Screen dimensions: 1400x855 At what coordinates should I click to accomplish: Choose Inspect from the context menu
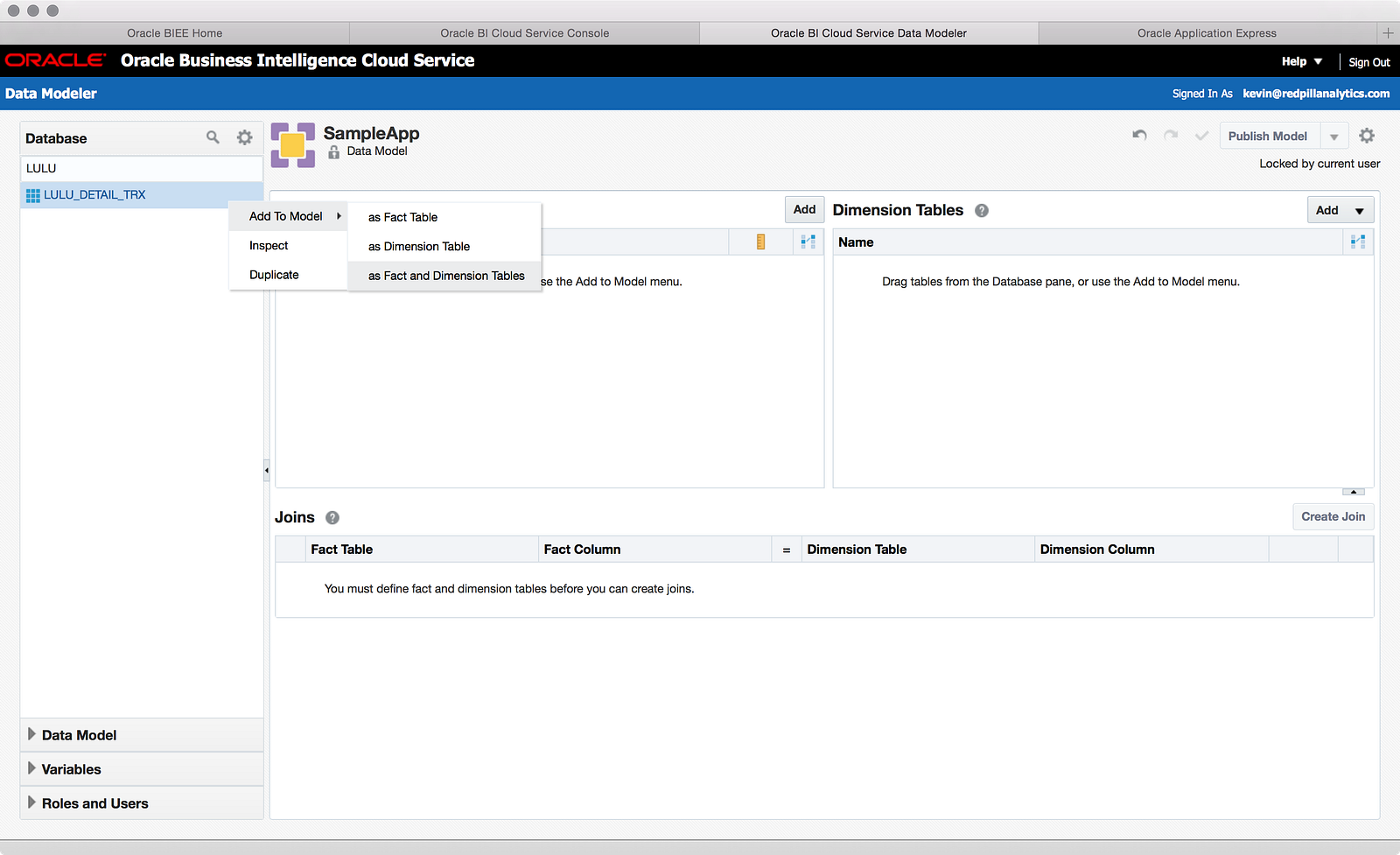click(x=289, y=246)
